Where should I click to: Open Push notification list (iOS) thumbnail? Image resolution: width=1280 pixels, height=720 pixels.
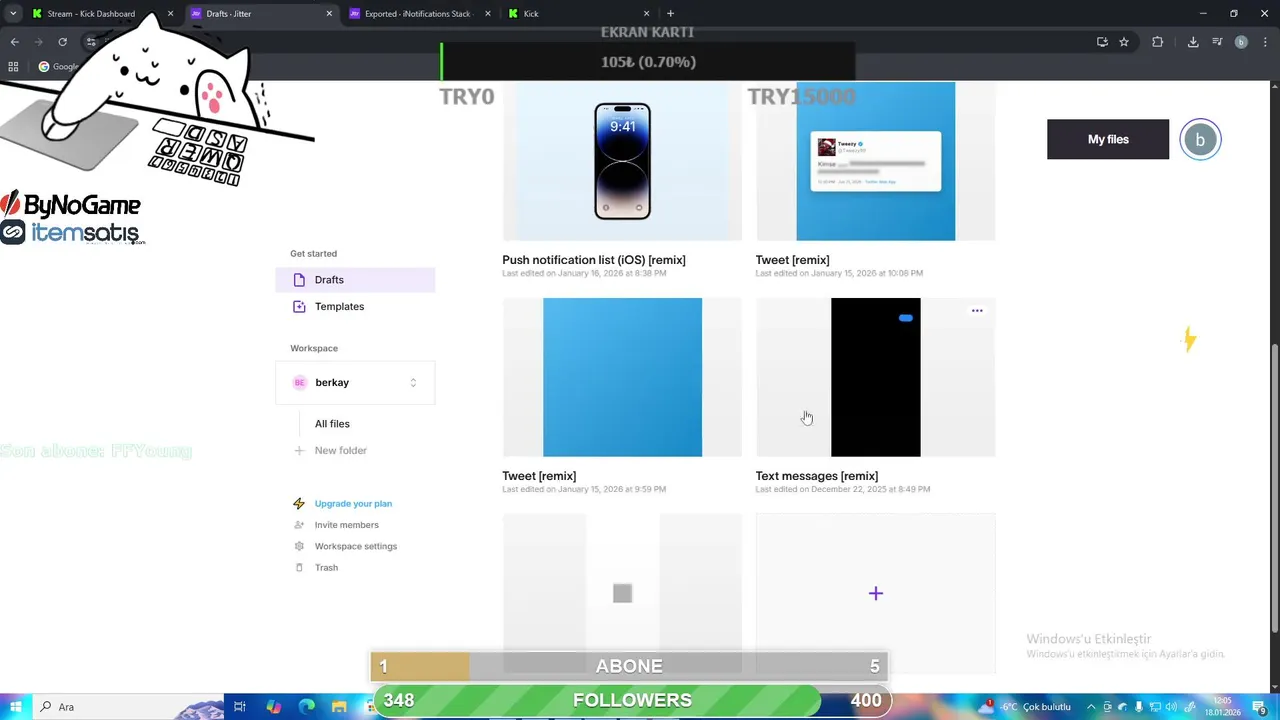point(622,161)
